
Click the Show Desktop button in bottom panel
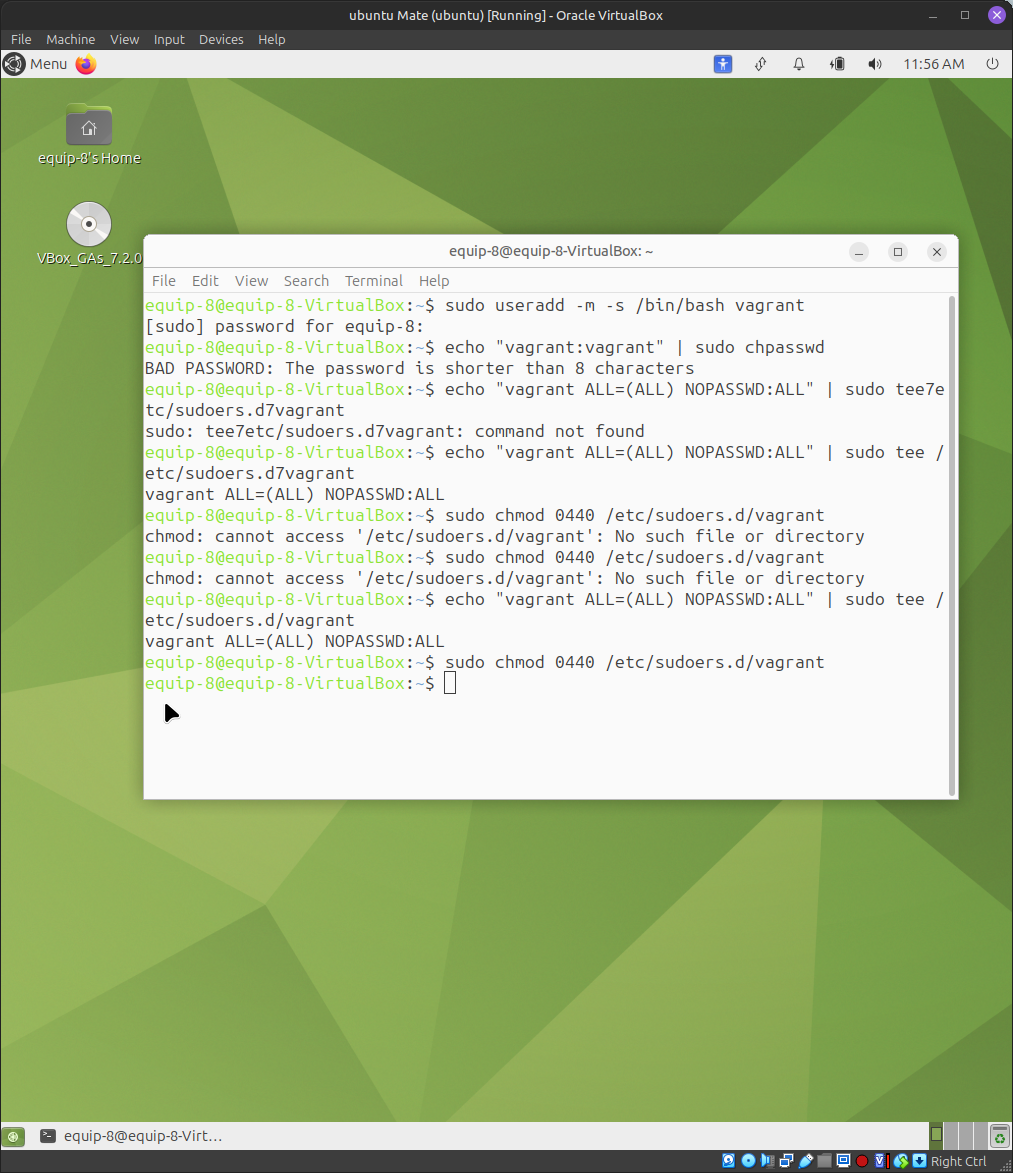click(13, 1137)
